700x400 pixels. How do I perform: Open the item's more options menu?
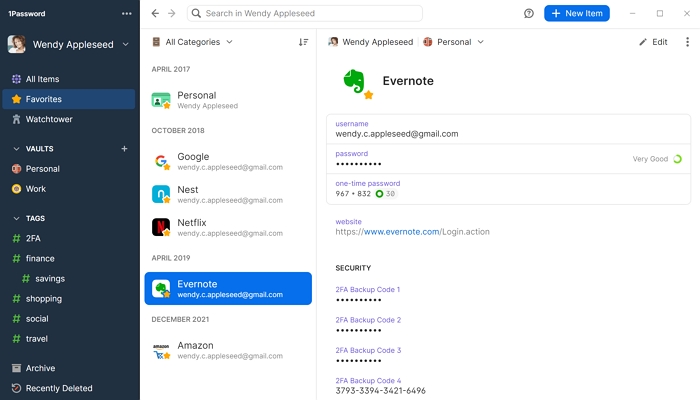[x=688, y=42]
